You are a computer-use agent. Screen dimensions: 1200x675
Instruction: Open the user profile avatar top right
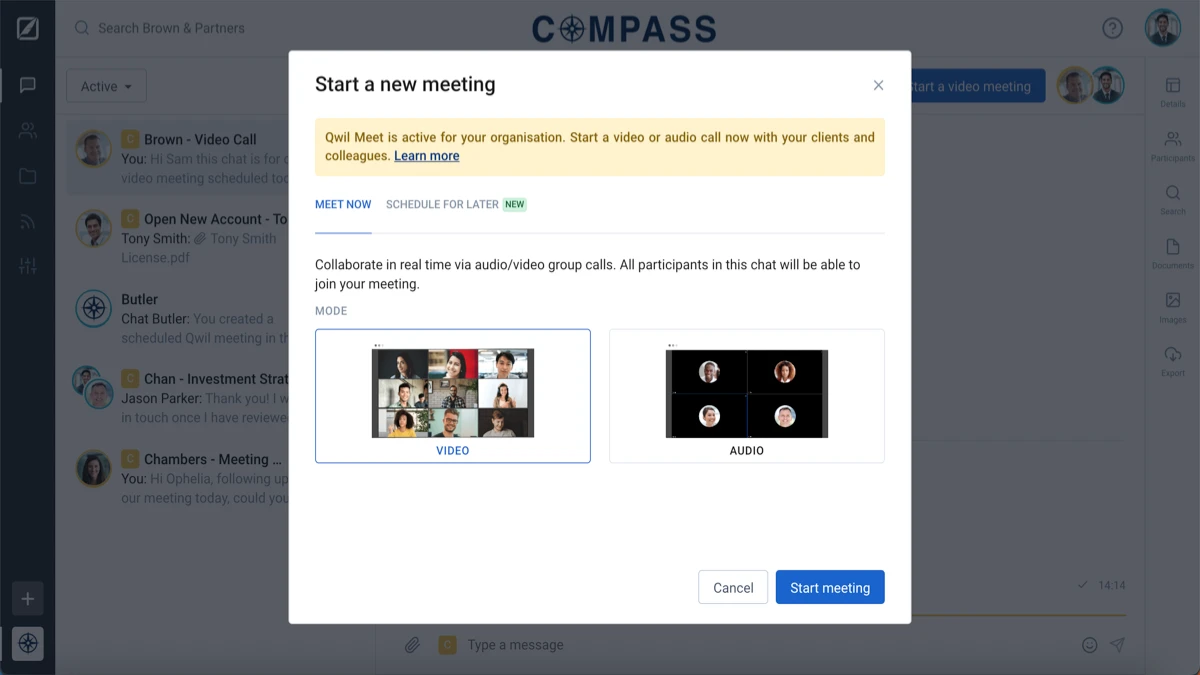(1163, 28)
